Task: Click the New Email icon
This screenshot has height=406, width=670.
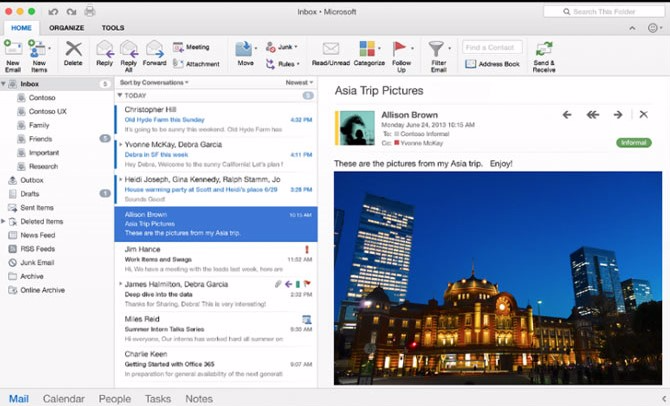Action: pyautogui.click(x=13, y=50)
